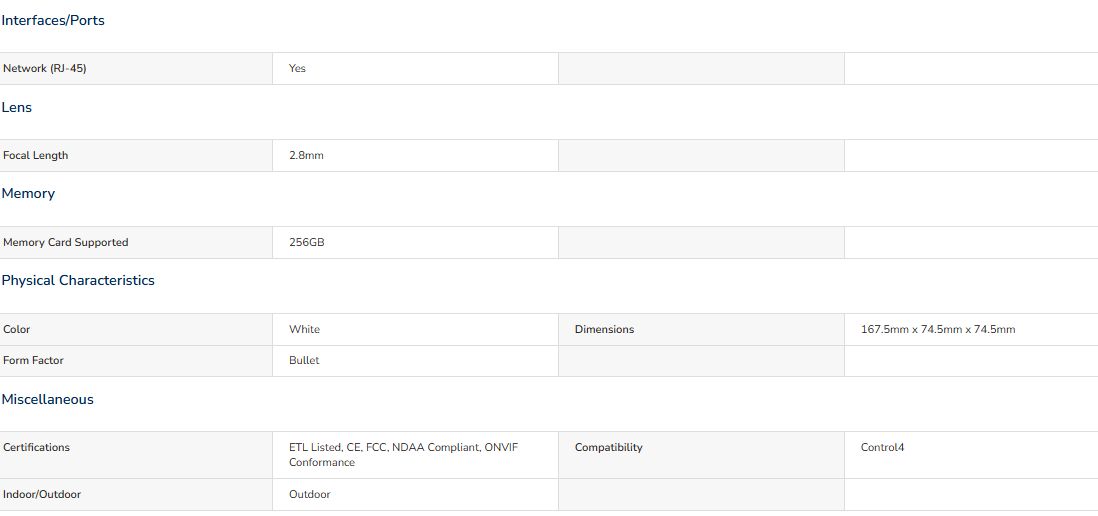Click the Lens section heading
Screen dimensions: 1098x516
17,108
